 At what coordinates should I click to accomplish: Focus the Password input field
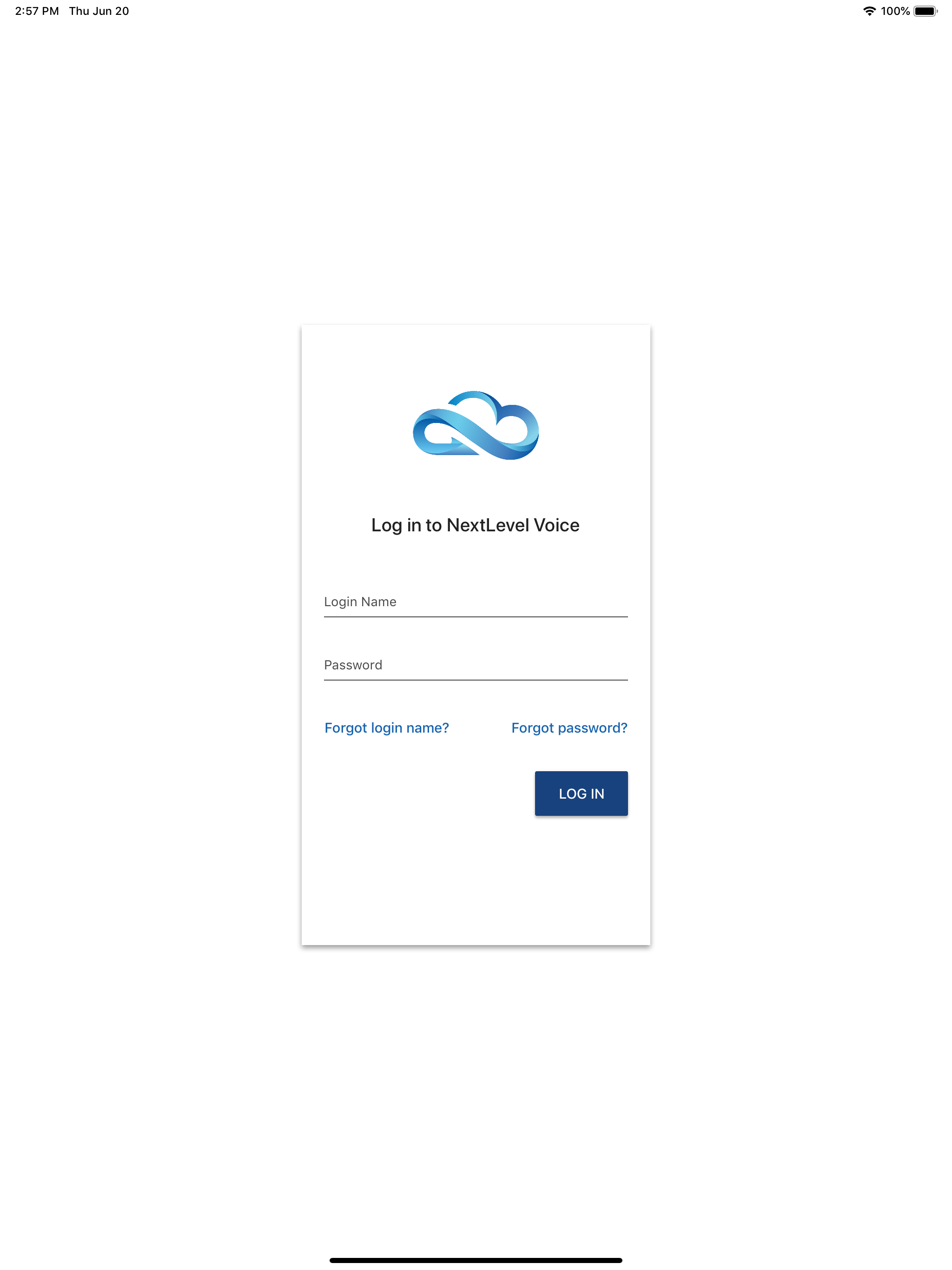click(x=476, y=665)
